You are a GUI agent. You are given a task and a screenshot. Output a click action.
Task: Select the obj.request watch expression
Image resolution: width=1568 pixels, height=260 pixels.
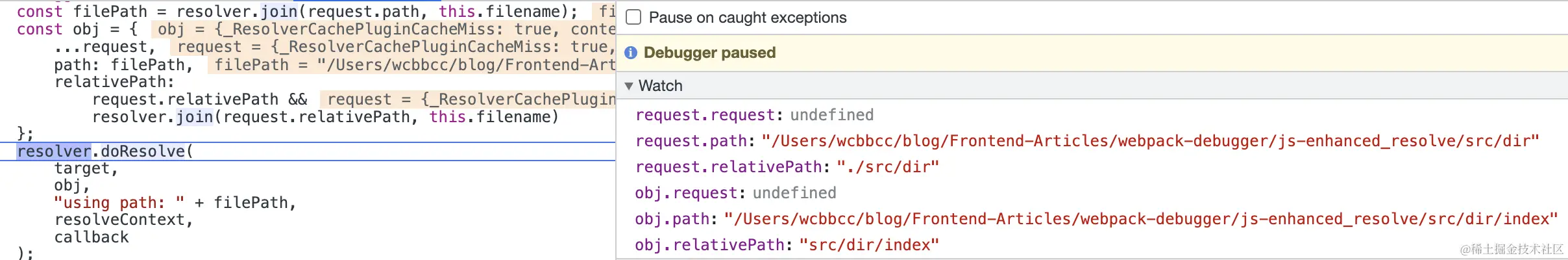click(x=735, y=193)
